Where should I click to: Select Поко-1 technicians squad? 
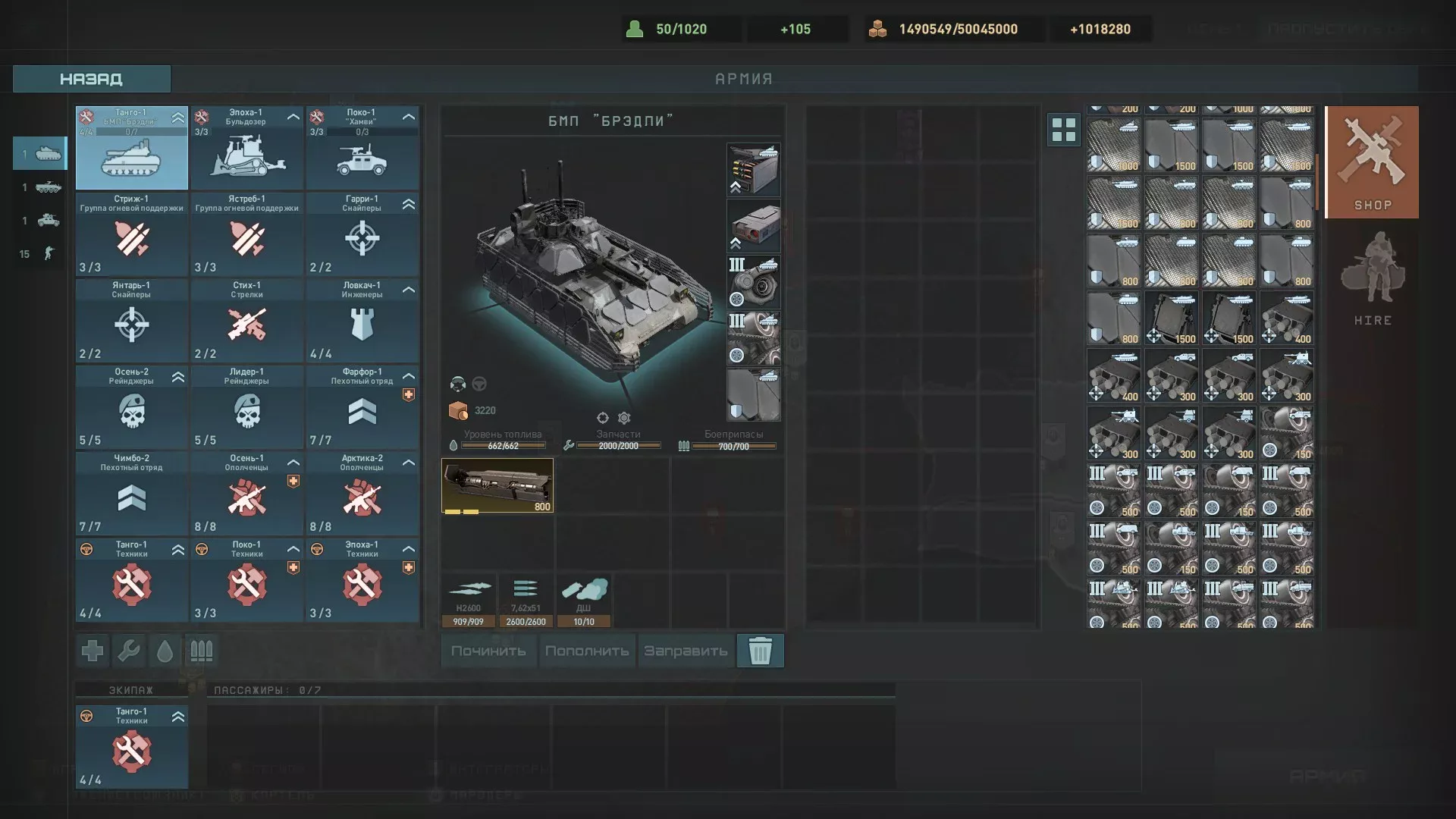pyautogui.click(x=247, y=580)
